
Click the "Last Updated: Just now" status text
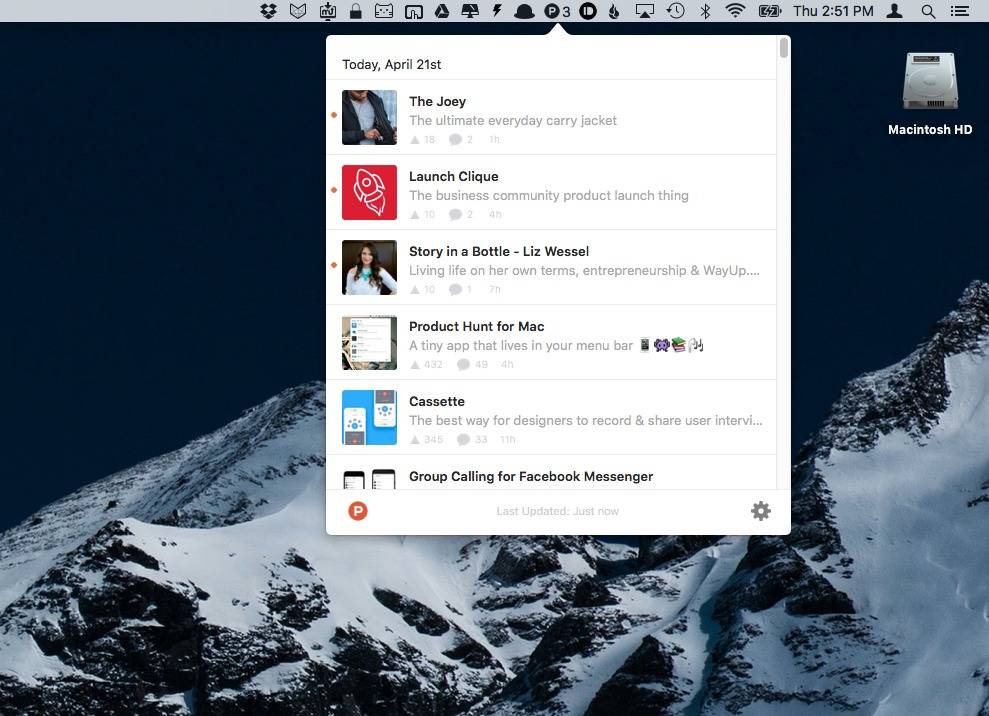click(558, 511)
